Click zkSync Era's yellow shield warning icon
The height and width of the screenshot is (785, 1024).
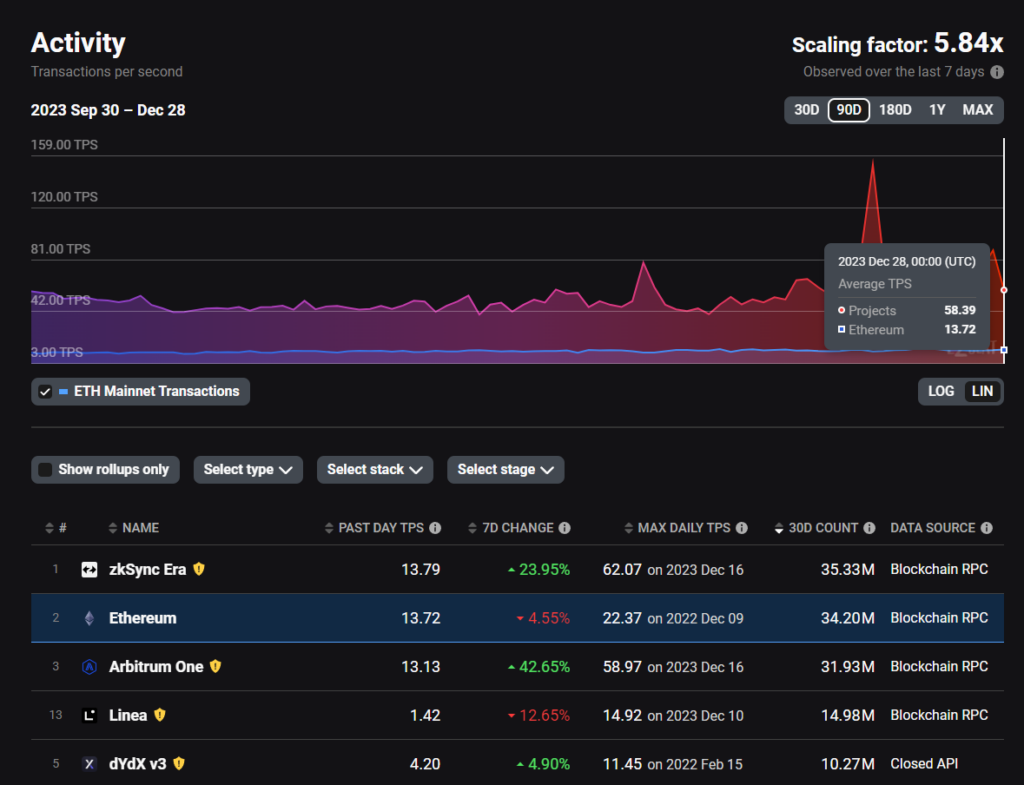[199, 569]
